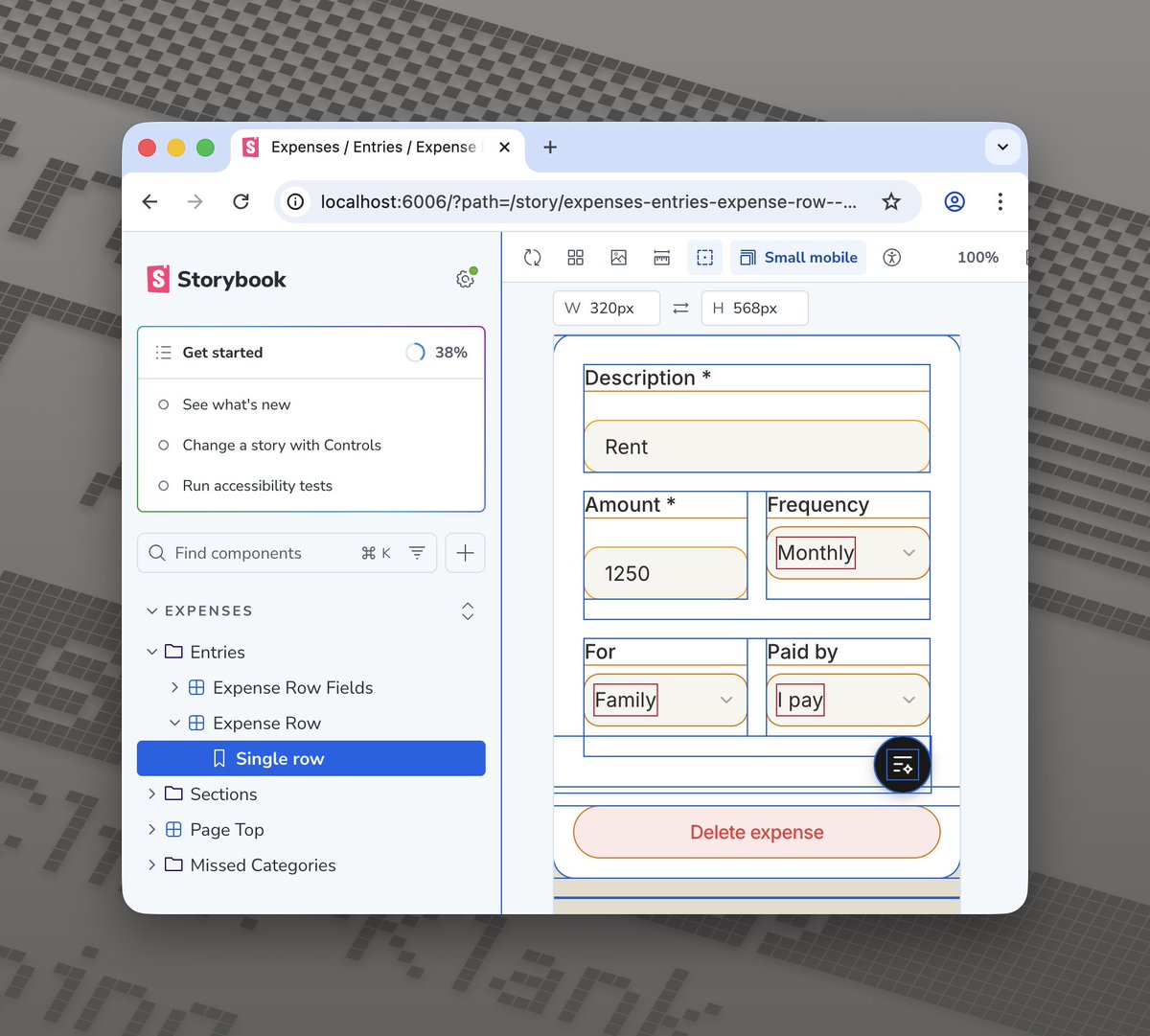Open the Chrome profile icon
Viewport: 1150px width, 1036px height.
[x=954, y=201]
